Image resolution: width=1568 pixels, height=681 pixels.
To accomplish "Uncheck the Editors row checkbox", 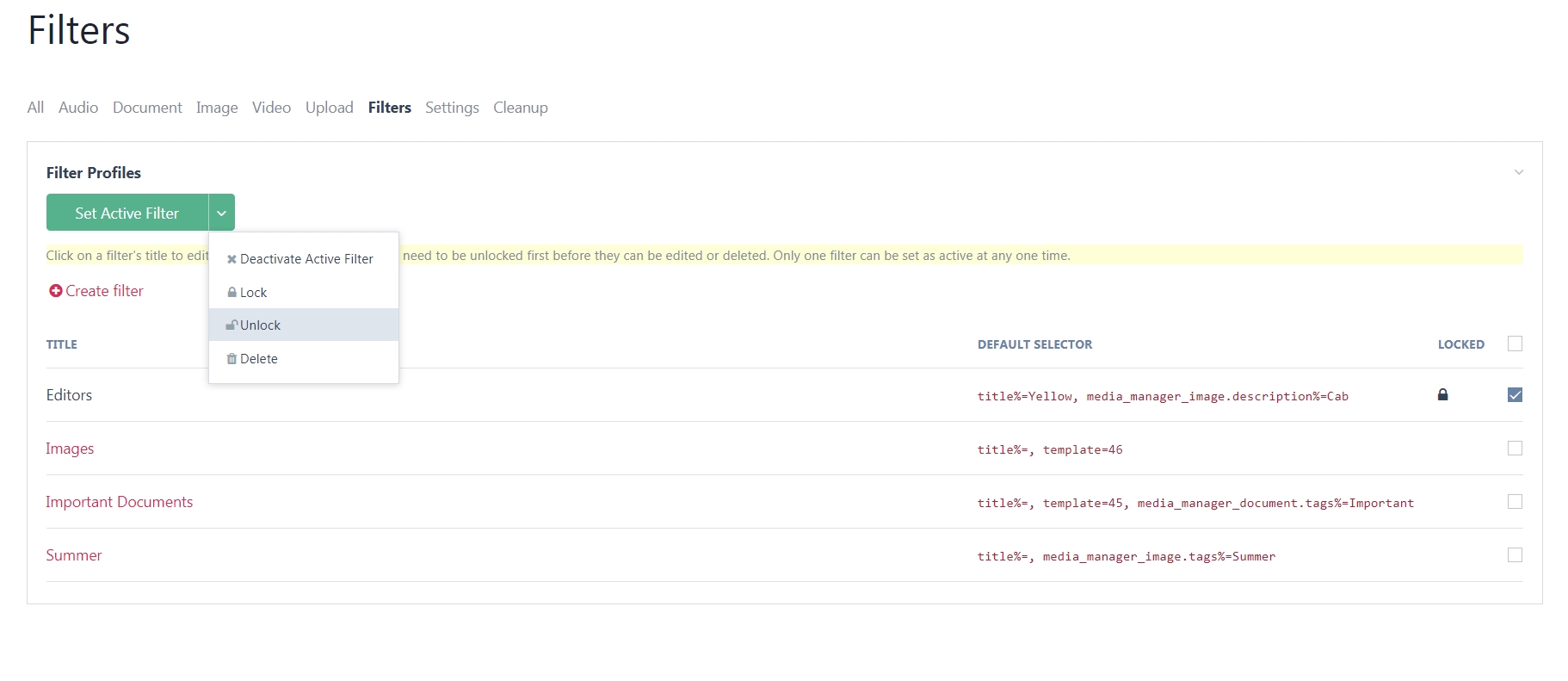I will click(1516, 395).
